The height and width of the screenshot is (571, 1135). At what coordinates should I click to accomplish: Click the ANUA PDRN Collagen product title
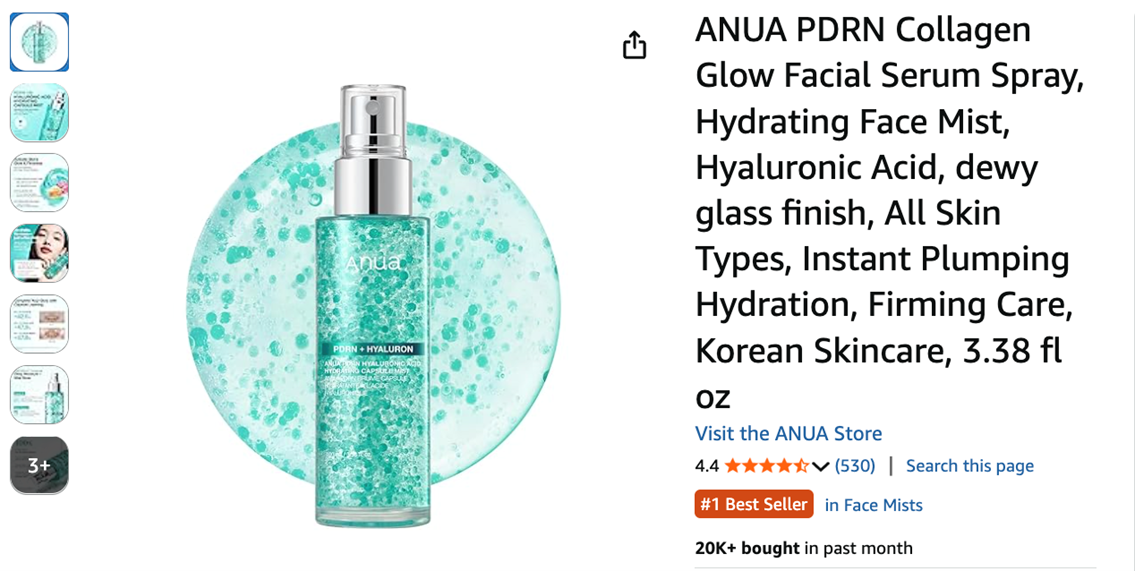coord(890,213)
